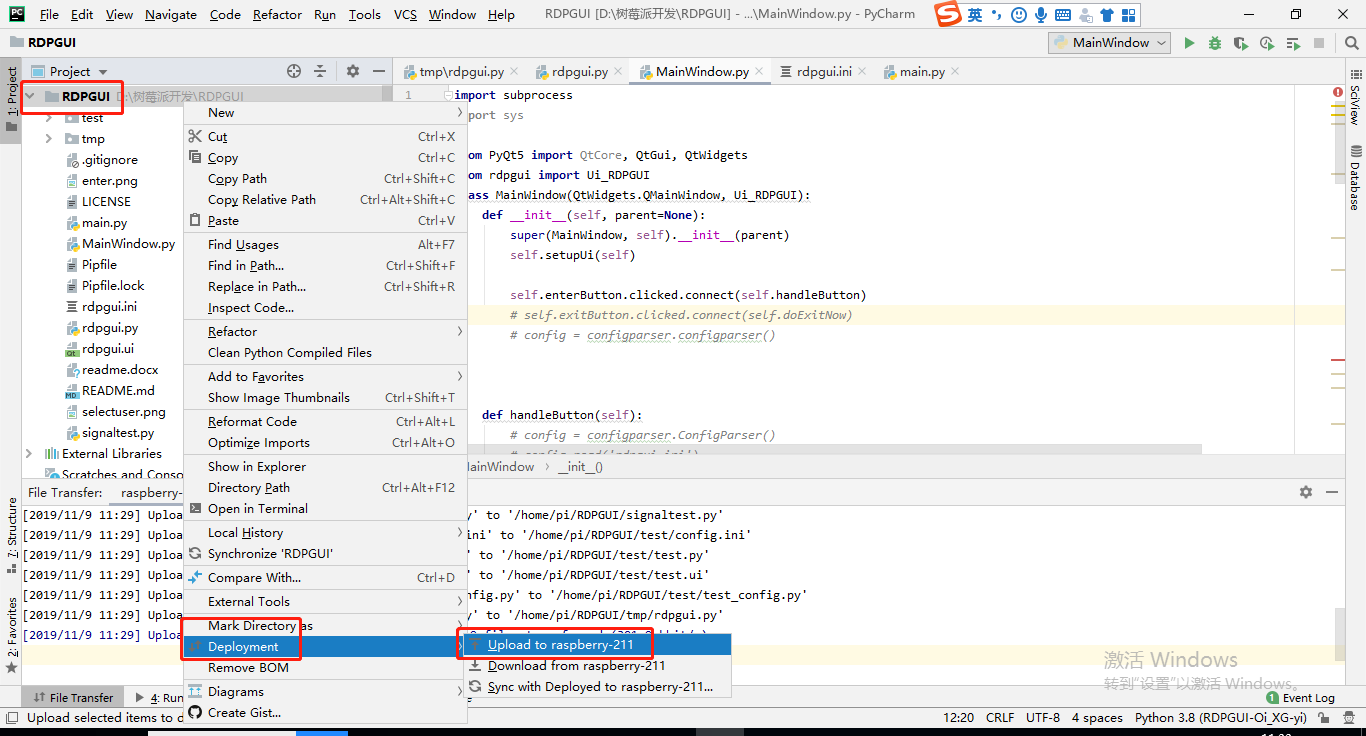This screenshot has width=1366, height=736.
Task: Open Sogou skin shirt icon
Action: click(x=1106, y=15)
